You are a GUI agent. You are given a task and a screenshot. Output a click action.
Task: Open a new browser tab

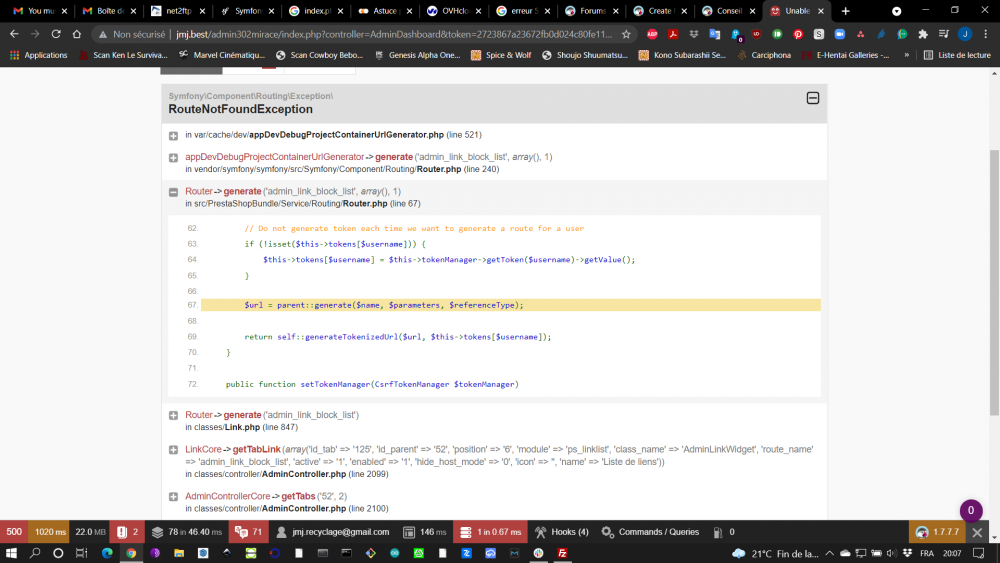[846, 11]
